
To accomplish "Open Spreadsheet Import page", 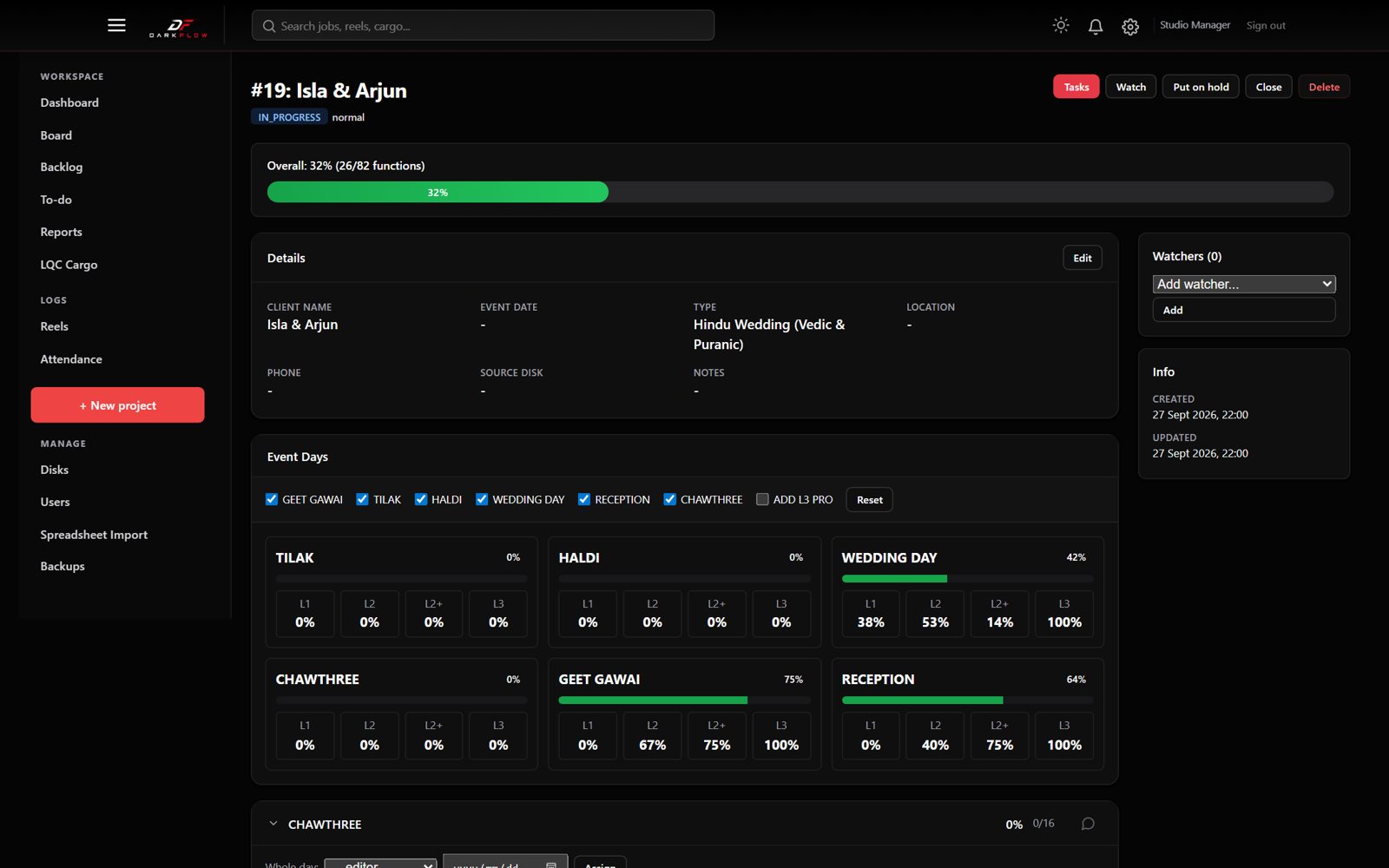I will [94, 535].
